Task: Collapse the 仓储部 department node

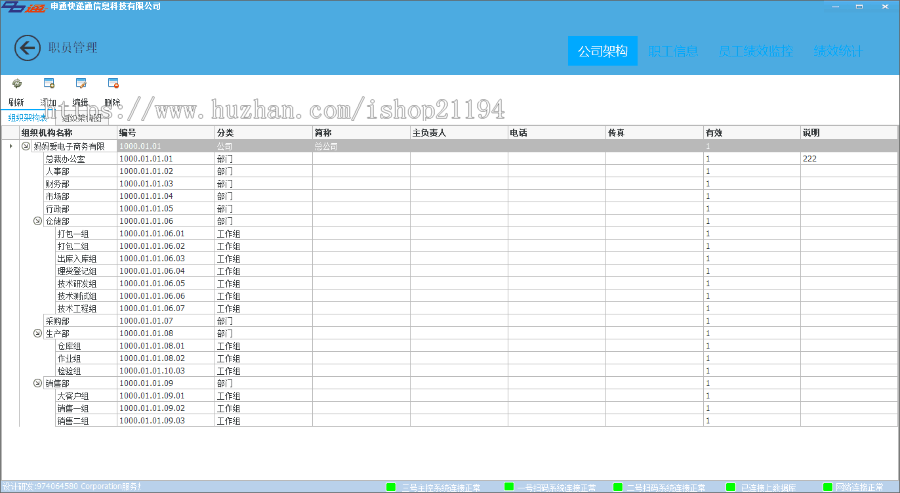Action: click(38, 221)
